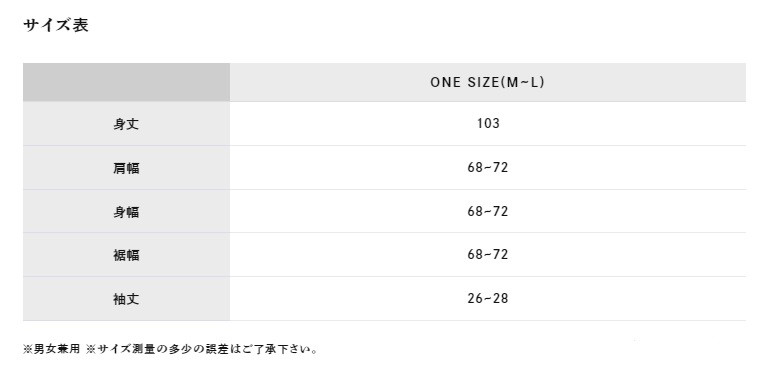Screen dimensions: 774x380
Task: Click the first ※ symbol in the footnote
Action: click(x=28, y=349)
